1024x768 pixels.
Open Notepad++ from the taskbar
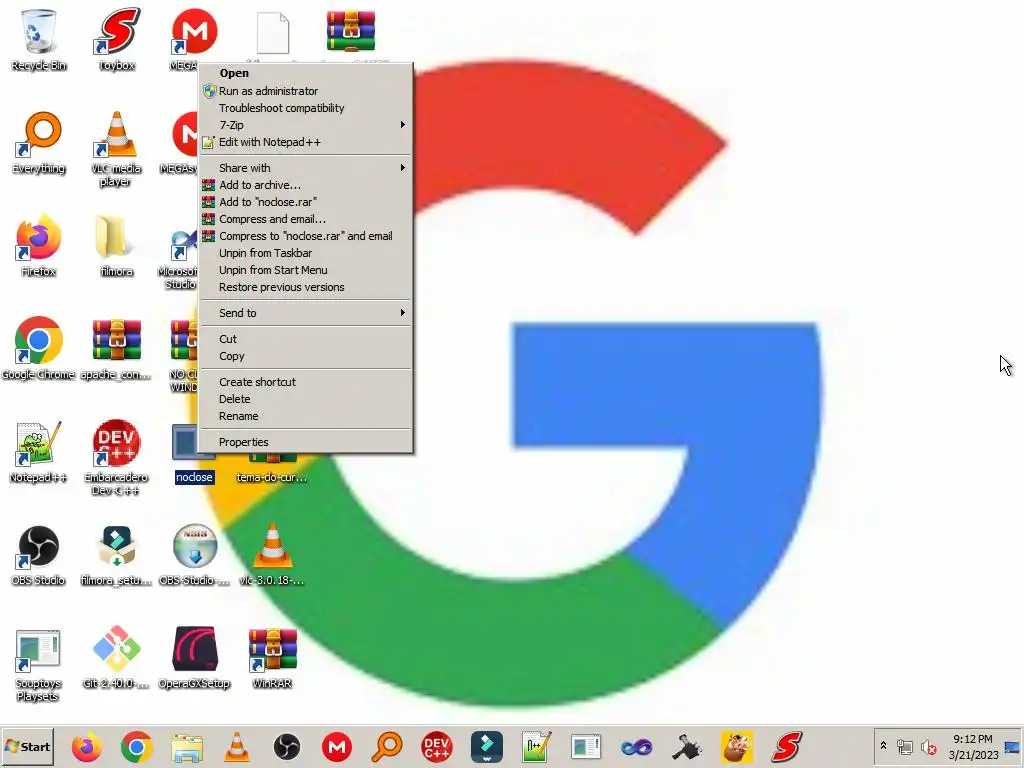click(x=536, y=746)
